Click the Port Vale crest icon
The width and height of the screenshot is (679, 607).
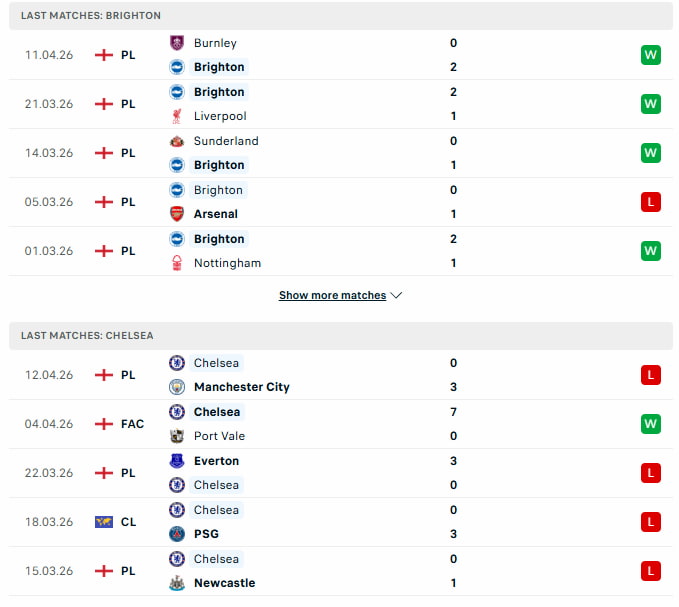pyautogui.click(x=177, y=436)
